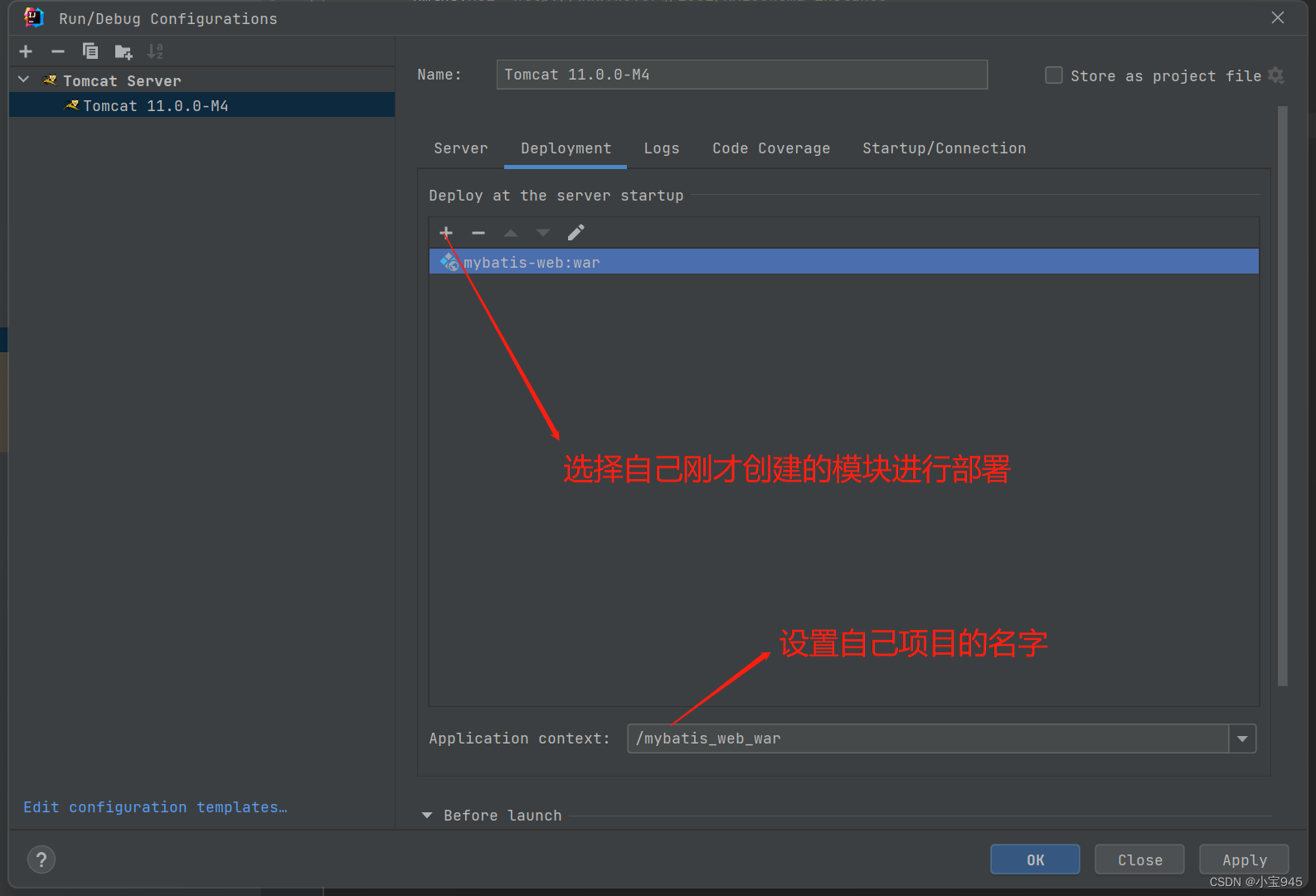
Task: Click the Tomcat Server group row
Action: [x=202, y=80]
